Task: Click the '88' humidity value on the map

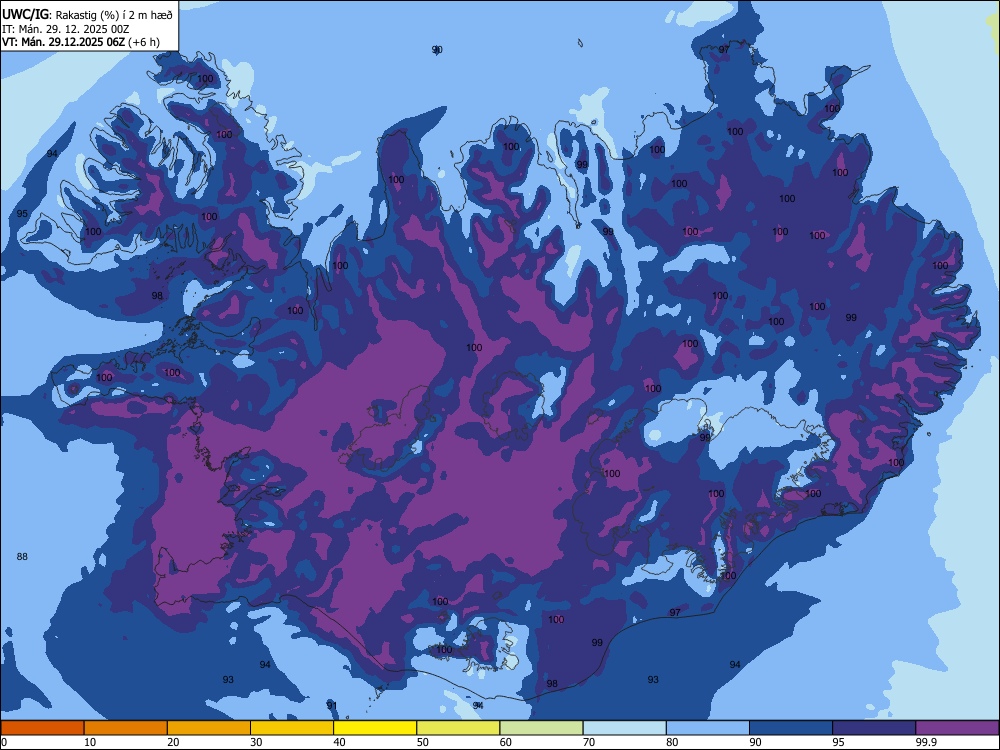Action: 22,557
